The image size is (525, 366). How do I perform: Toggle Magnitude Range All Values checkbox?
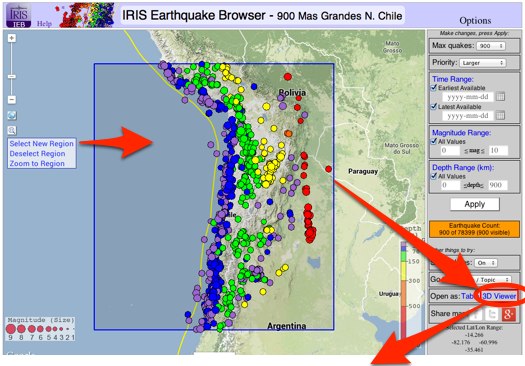(x=434, y=141)
